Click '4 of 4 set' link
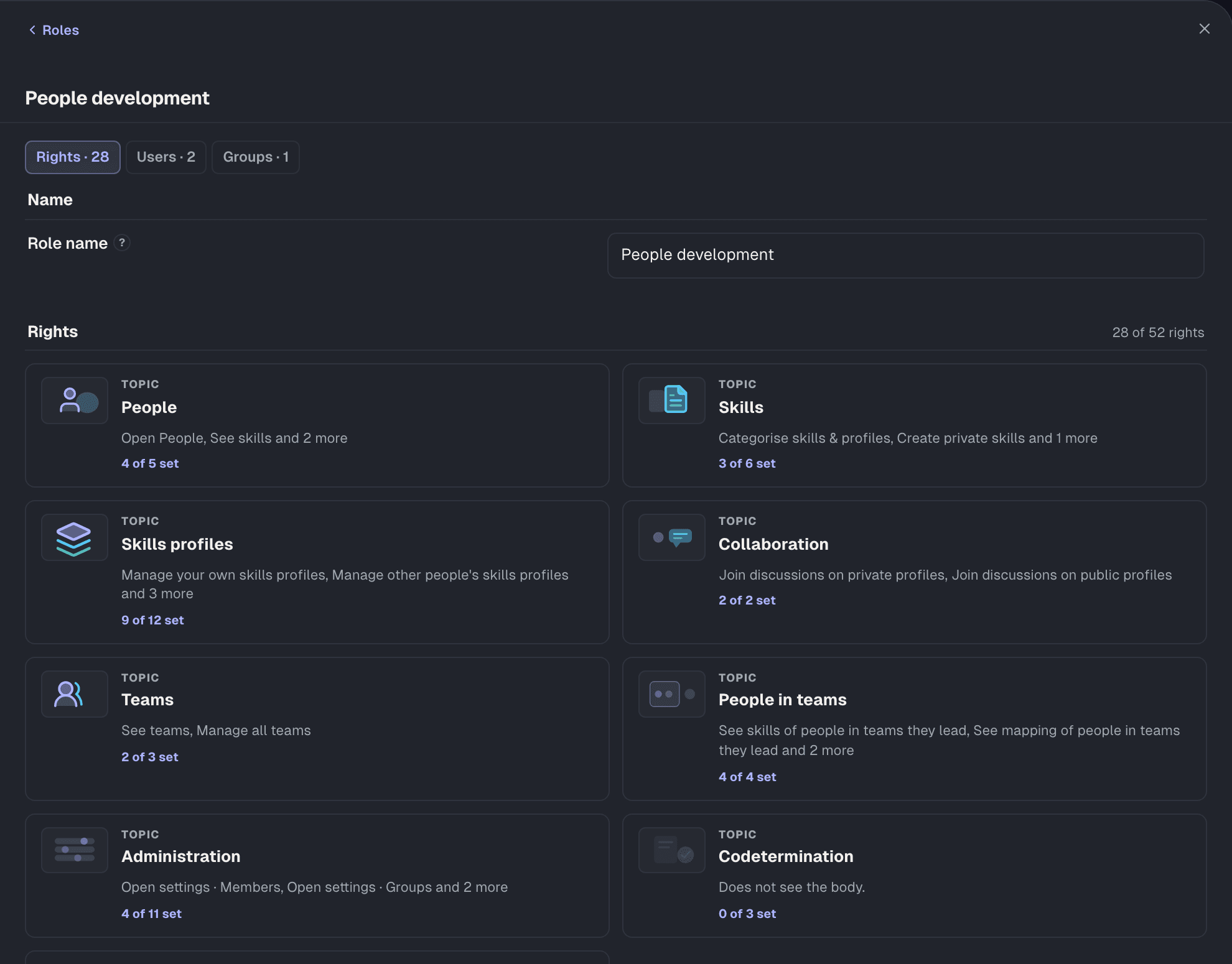The height and width of the screenshot is (964, 1232). [x=747, y=777]
